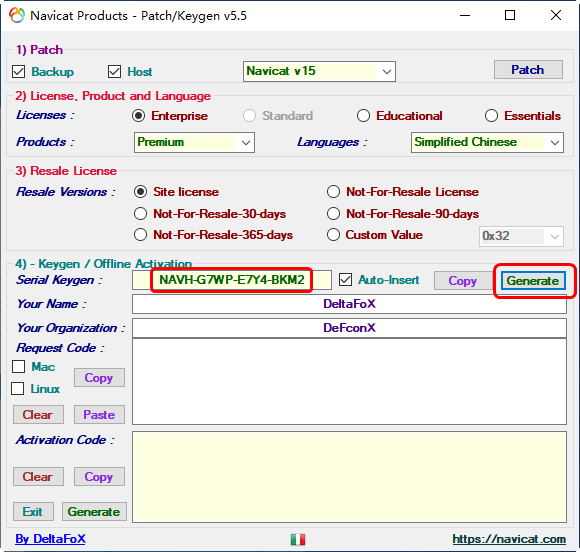Choose the Not-For-Resale-30-days option
Screen dimensions: 580x552
click(141, 213)
